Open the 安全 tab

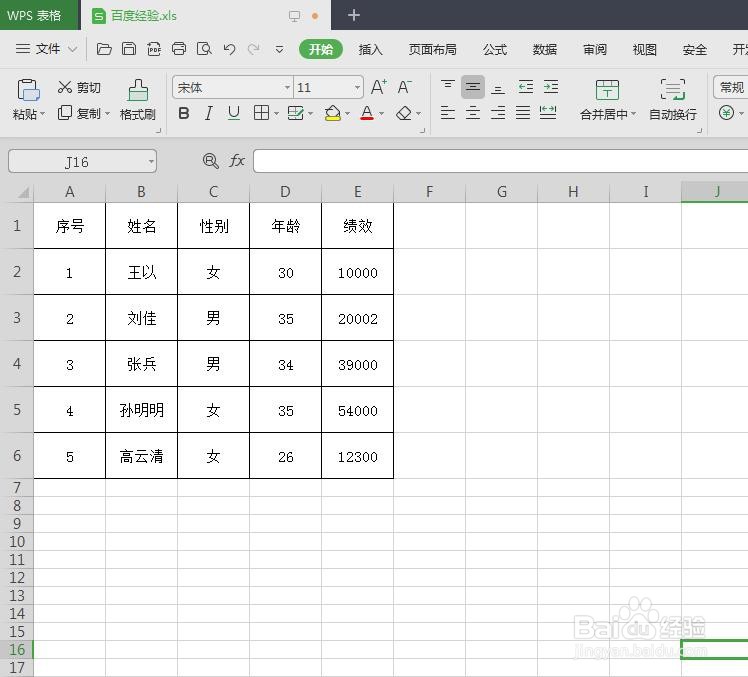(x=695, y=49)
